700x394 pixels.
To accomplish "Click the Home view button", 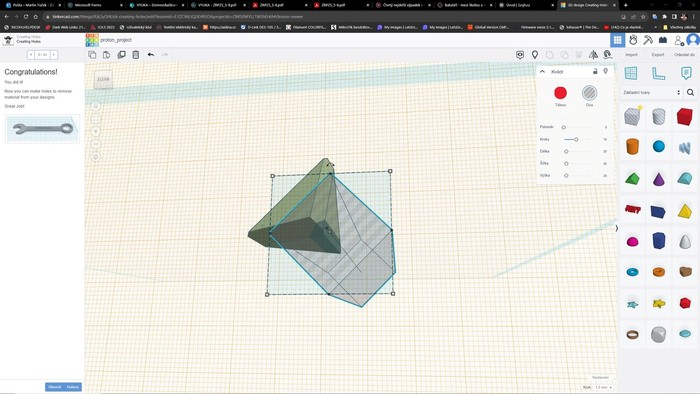I will (96, 106).
